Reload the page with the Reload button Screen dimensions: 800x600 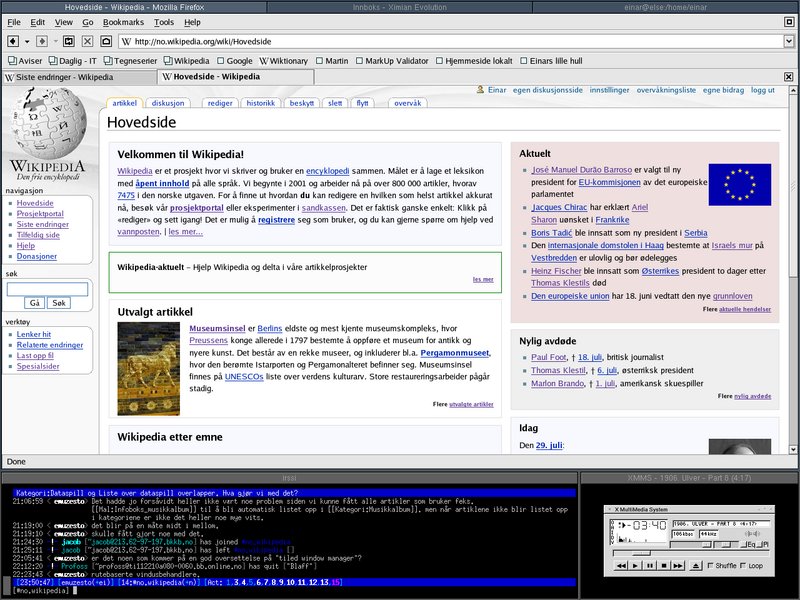point(68,41)
